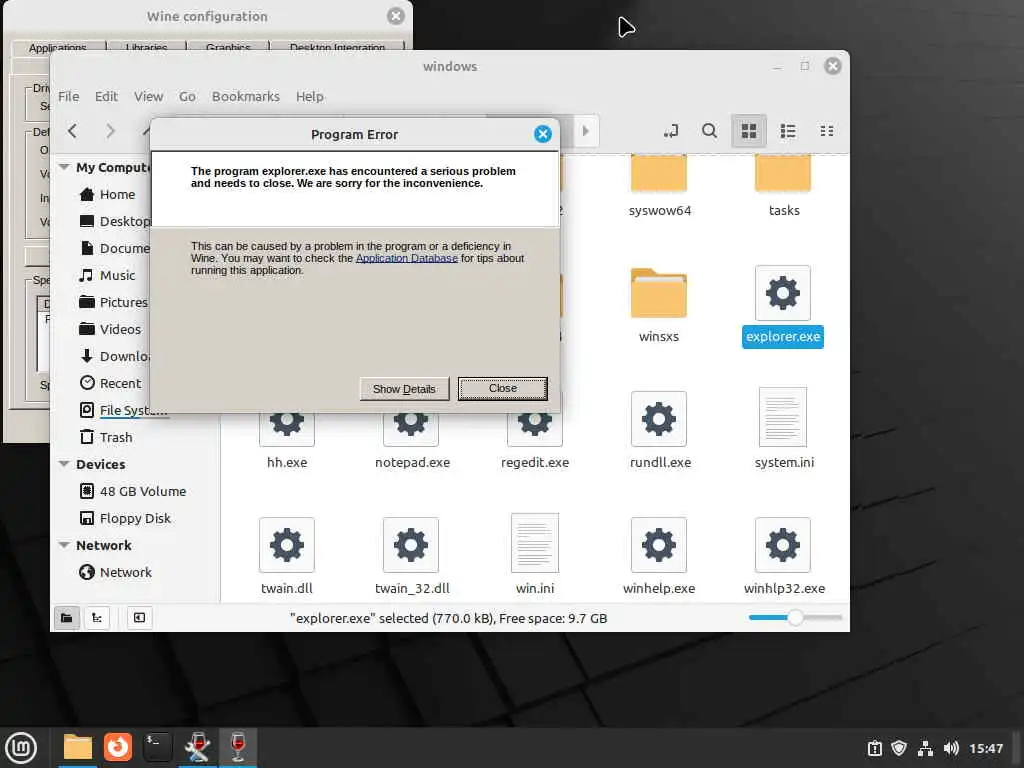Click the Back arrow in the file manager toolbar

pyautogui.click(x=72, y=131)
